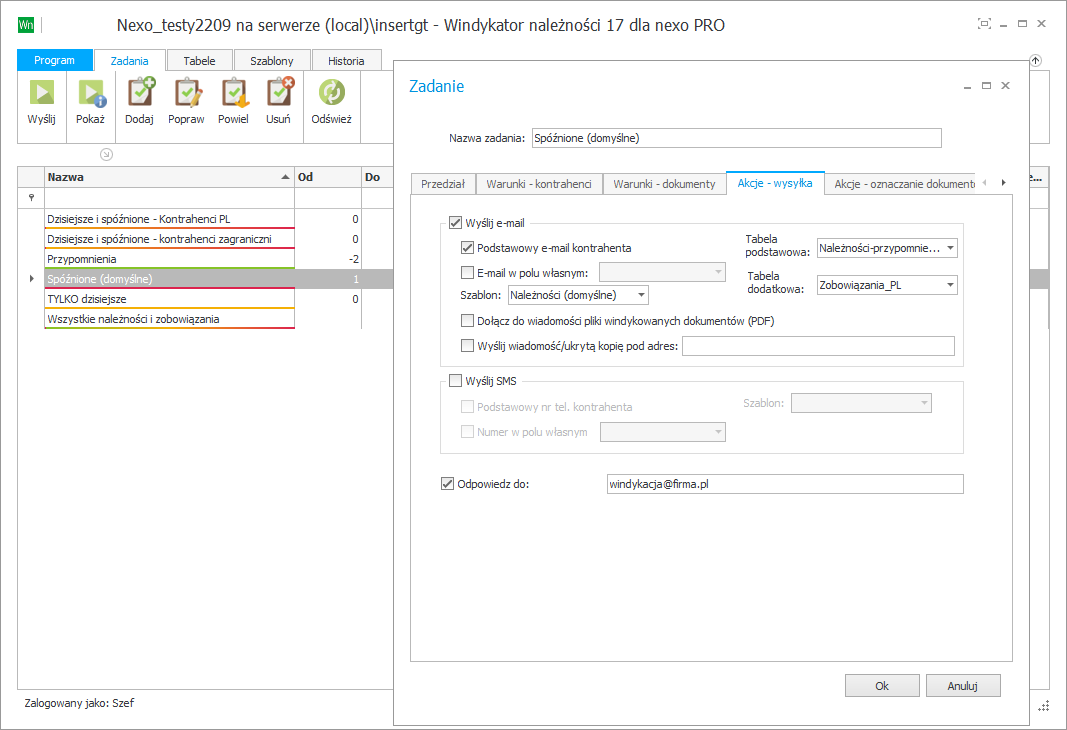
Task: Click the Pokaż preview toolbar icon
Action: [91, 93]
